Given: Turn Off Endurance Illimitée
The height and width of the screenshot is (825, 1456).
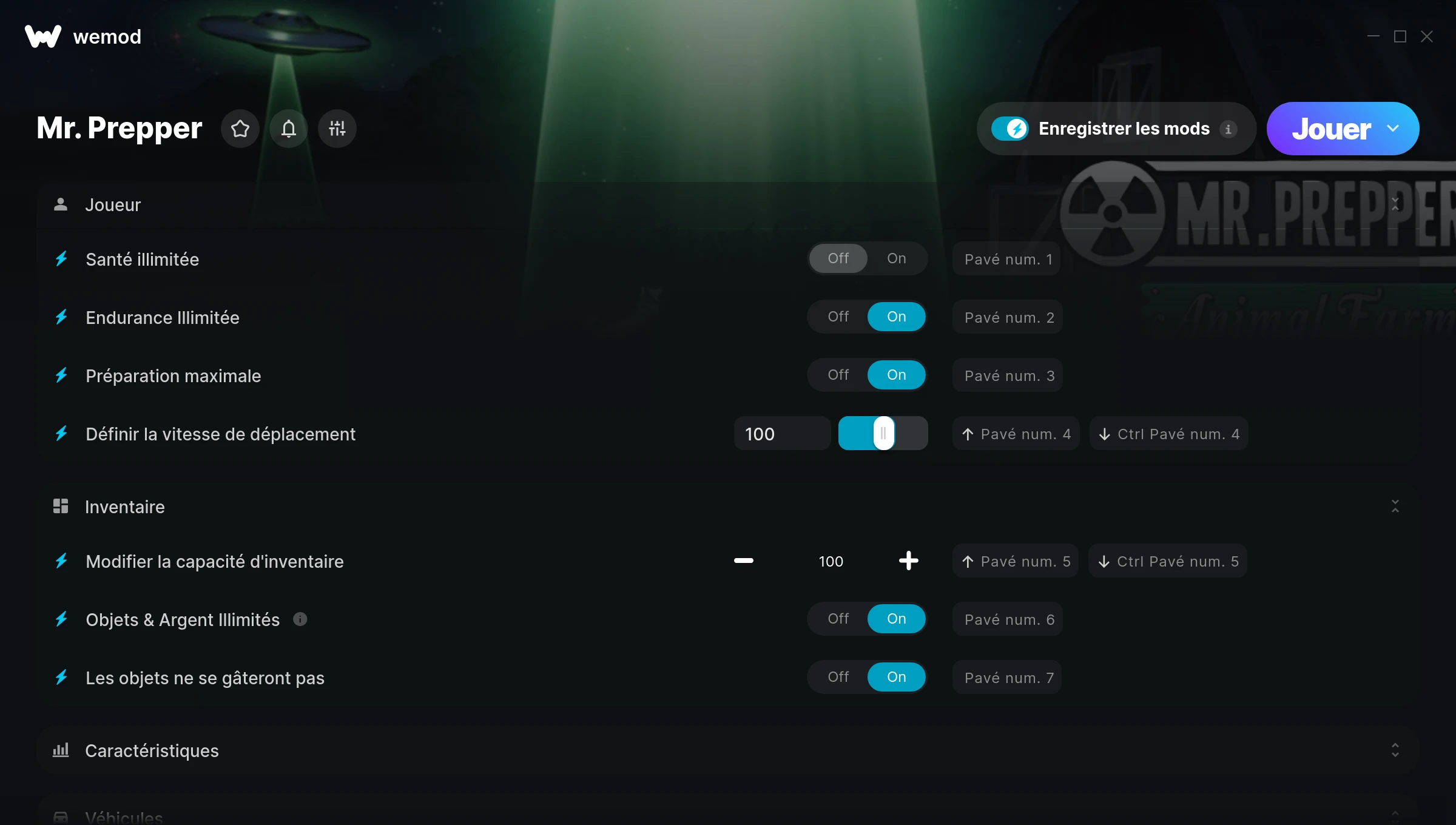Looking at the screenshot, I should (x=838, y=317).
